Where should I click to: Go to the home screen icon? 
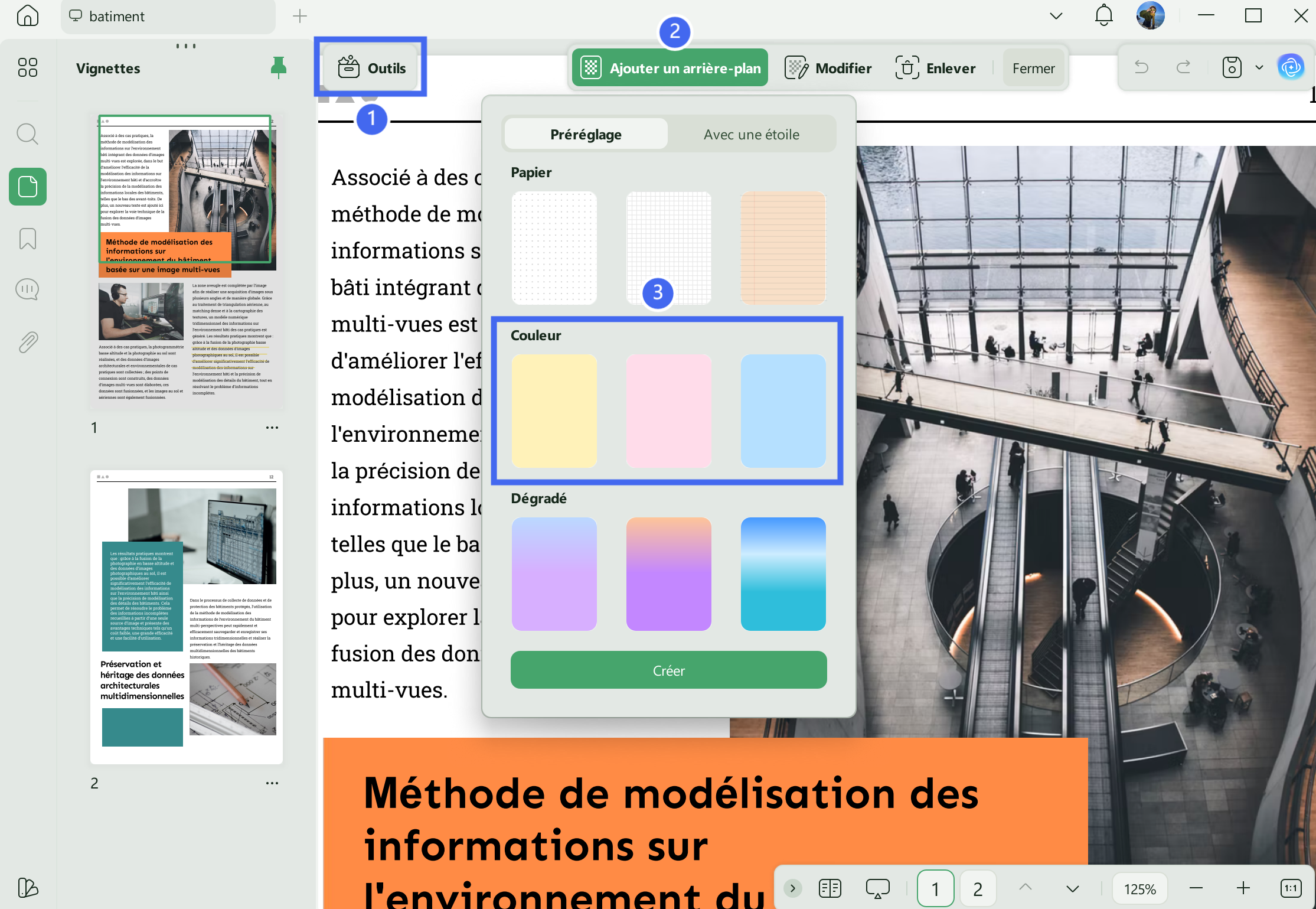[27, 16]
